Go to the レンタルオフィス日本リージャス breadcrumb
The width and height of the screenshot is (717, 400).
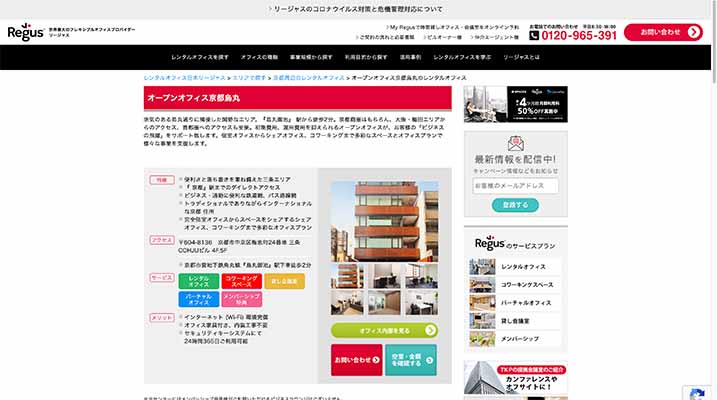pos(184,78)
